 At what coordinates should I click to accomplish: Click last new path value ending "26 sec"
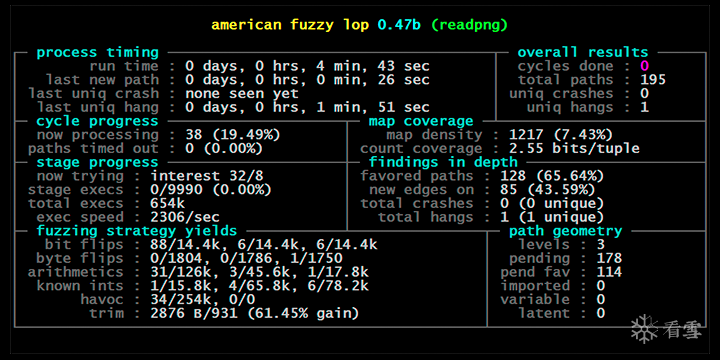(307, 80)
